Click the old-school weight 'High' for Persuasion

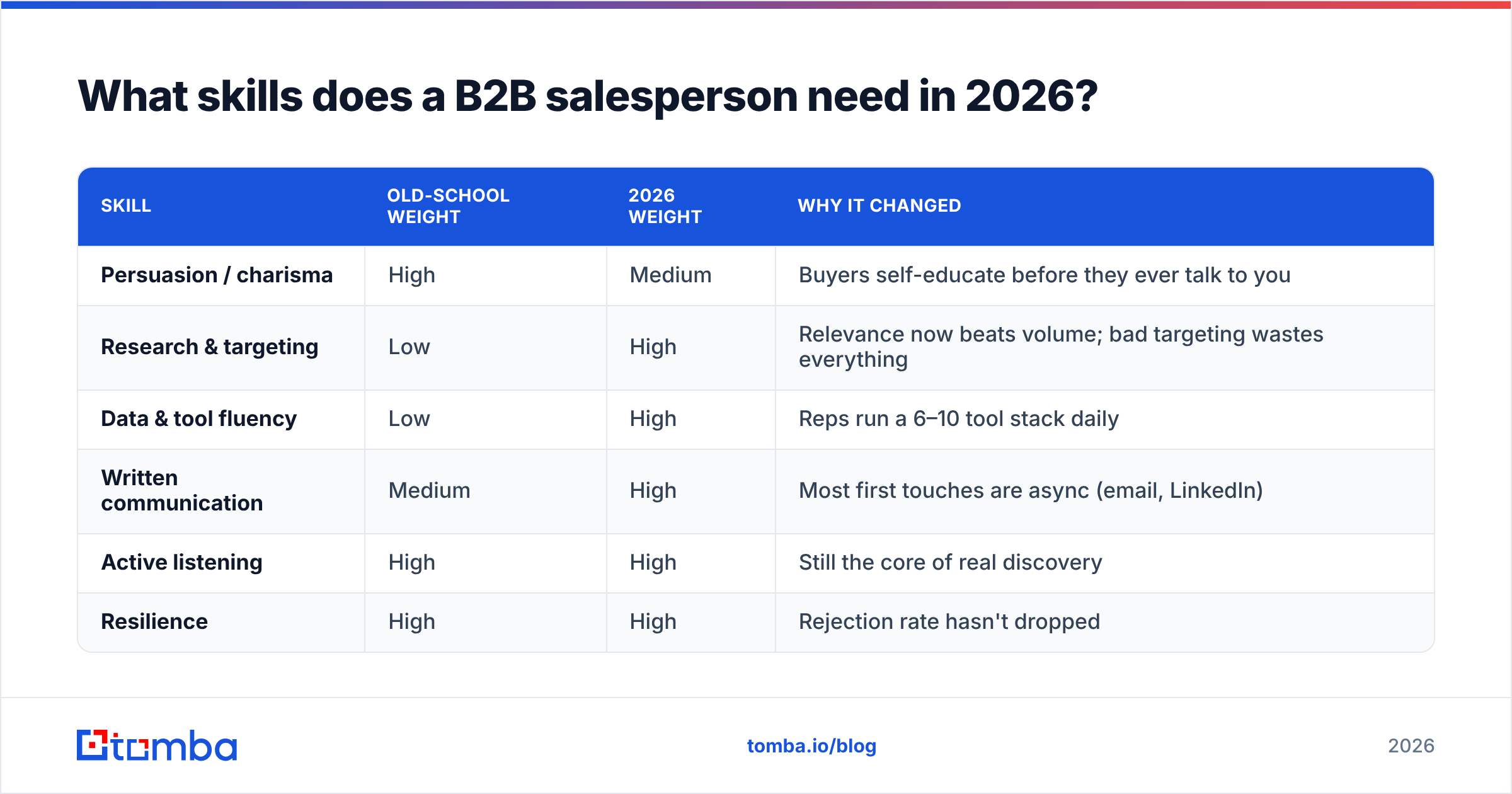coord(411,275)
